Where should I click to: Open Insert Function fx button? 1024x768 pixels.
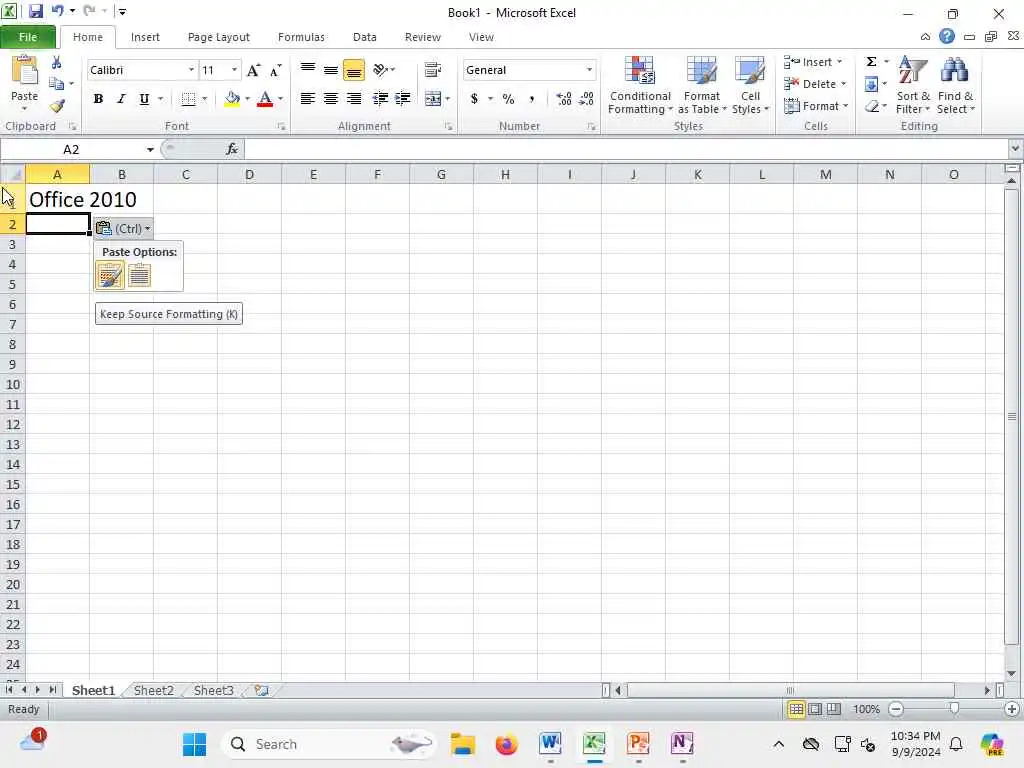click(x=232, y=149)
